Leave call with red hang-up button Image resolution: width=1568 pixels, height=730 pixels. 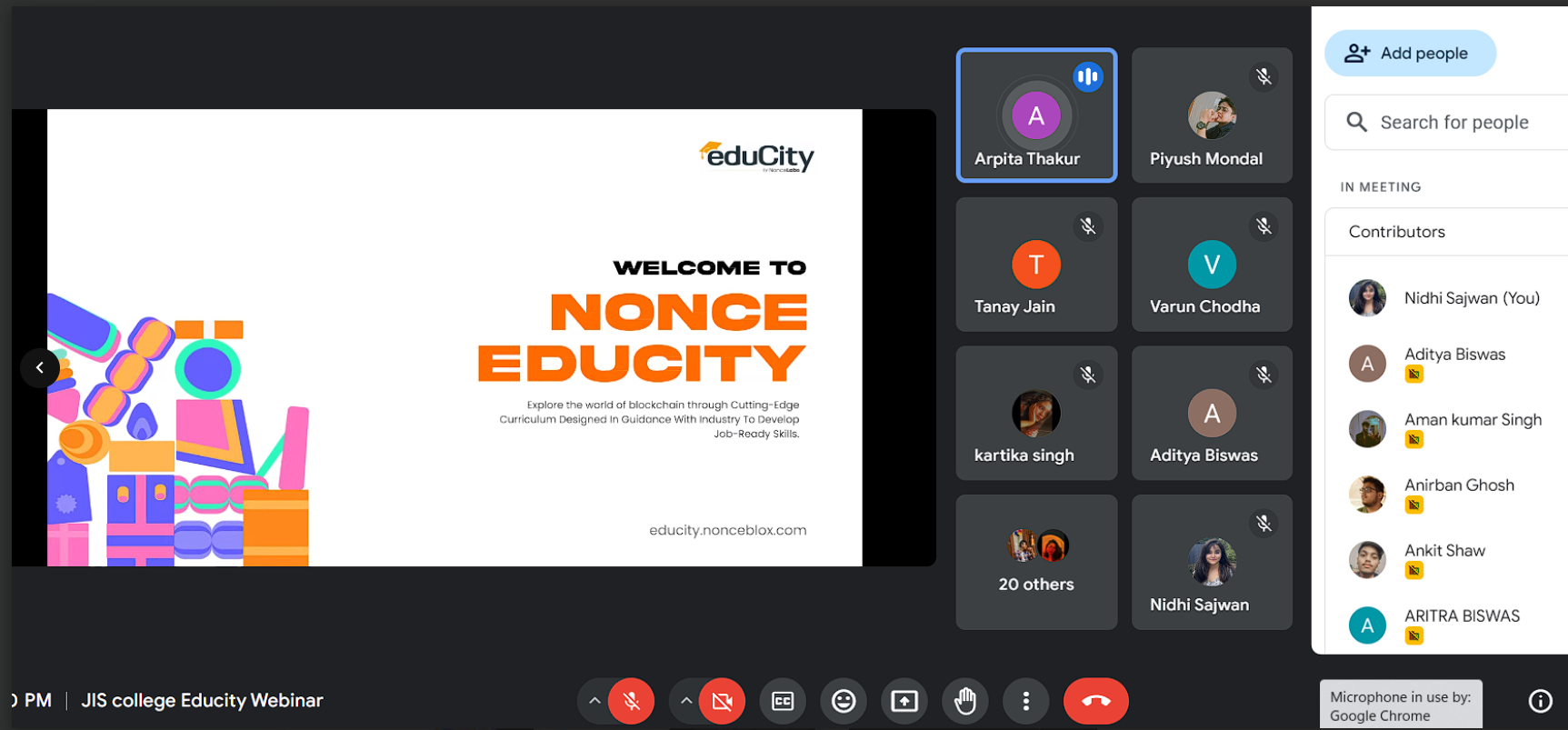tap(1096, 701)
